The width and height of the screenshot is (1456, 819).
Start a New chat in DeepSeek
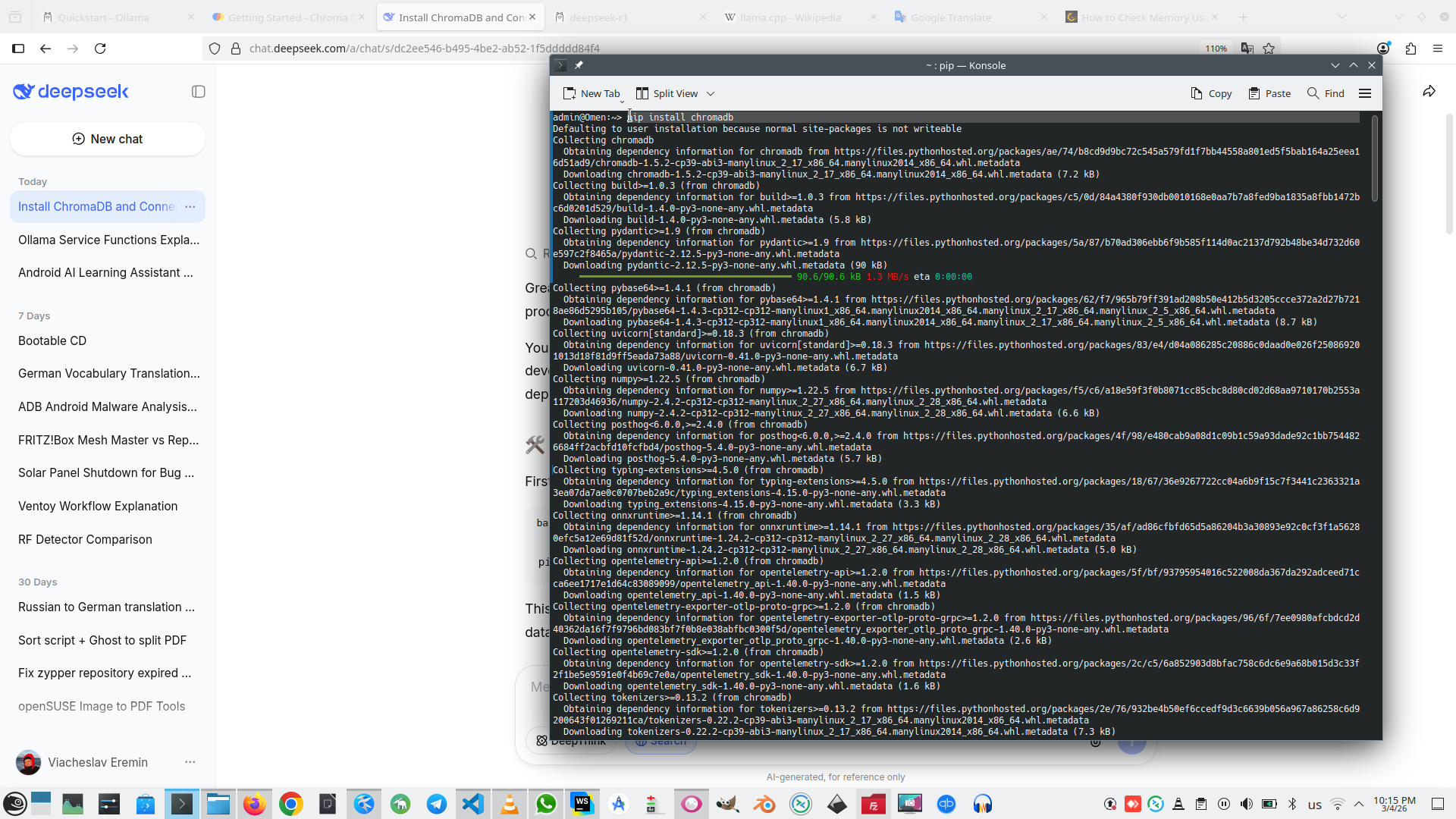coord(108,139)
